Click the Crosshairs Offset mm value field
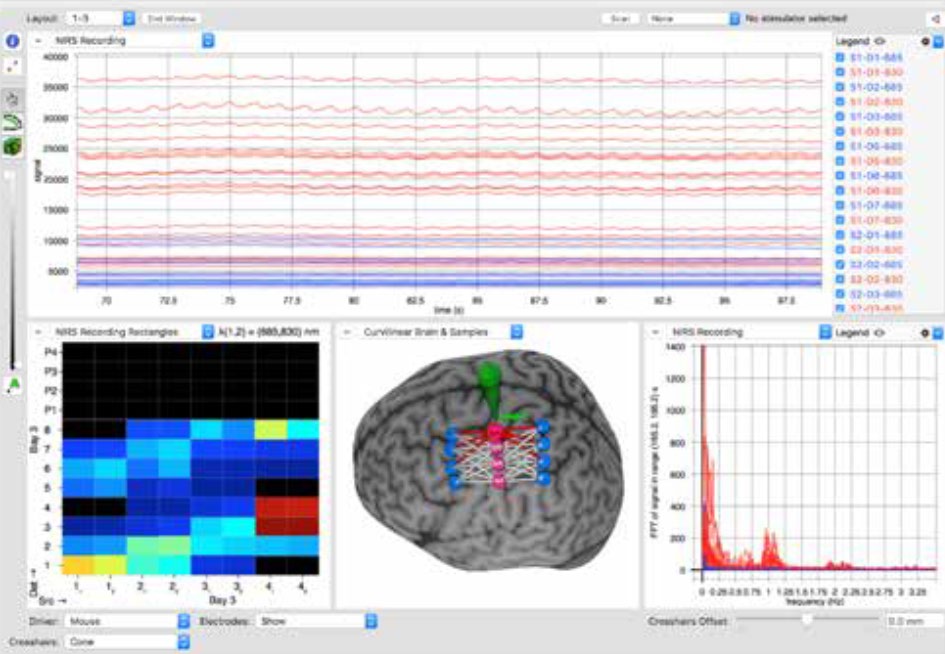Viewport: 945px width, 654px height. (914, 621)
